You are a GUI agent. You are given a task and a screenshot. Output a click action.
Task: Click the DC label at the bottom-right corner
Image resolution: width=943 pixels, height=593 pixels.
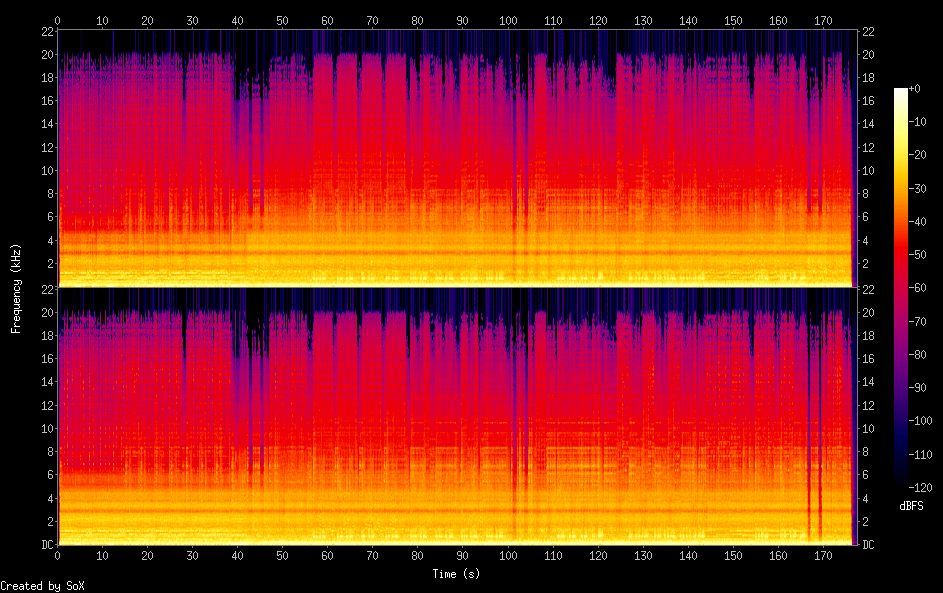pyautogui.click(x=869, y=544)
